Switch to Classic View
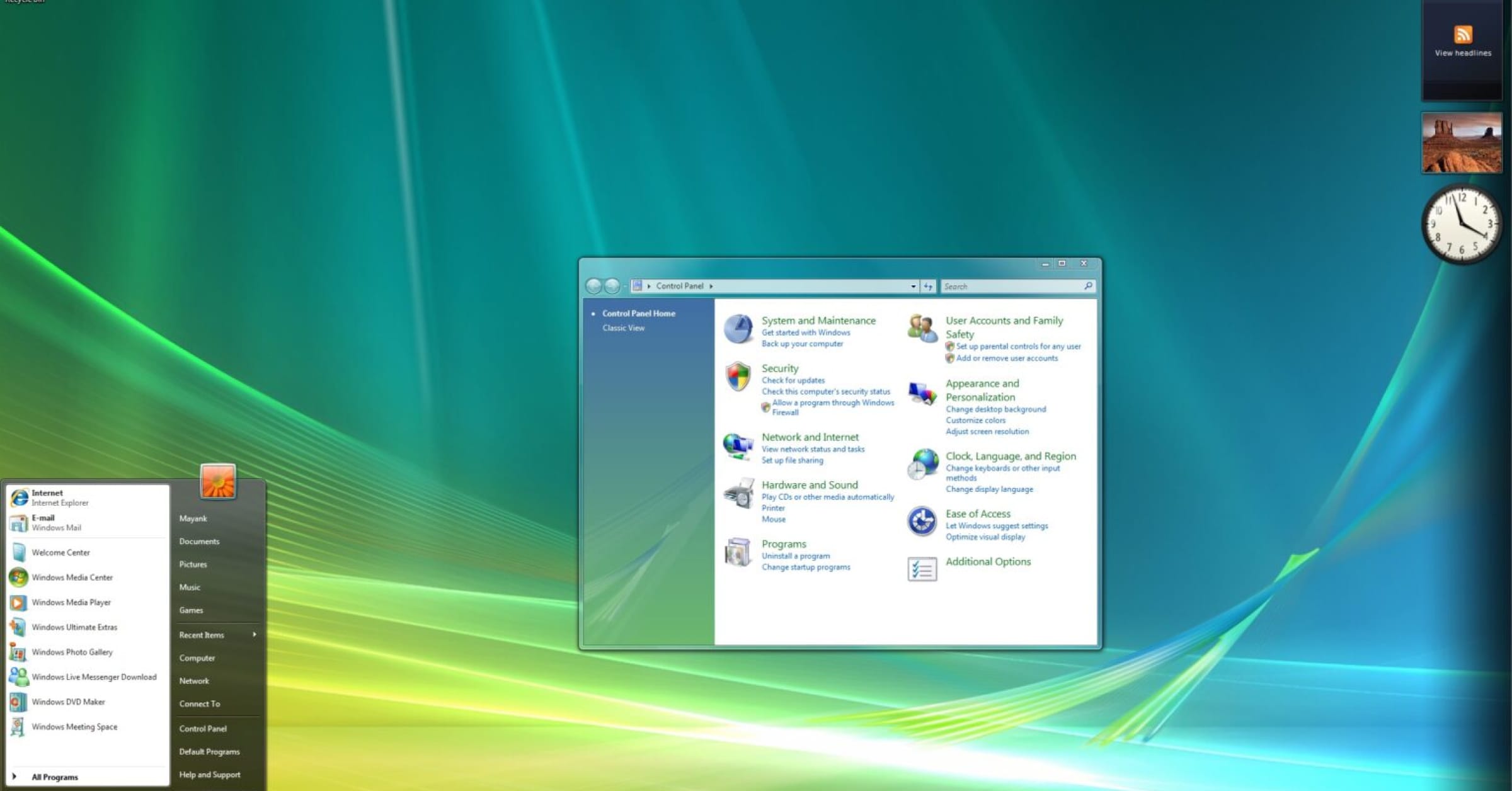 (623, 328)
